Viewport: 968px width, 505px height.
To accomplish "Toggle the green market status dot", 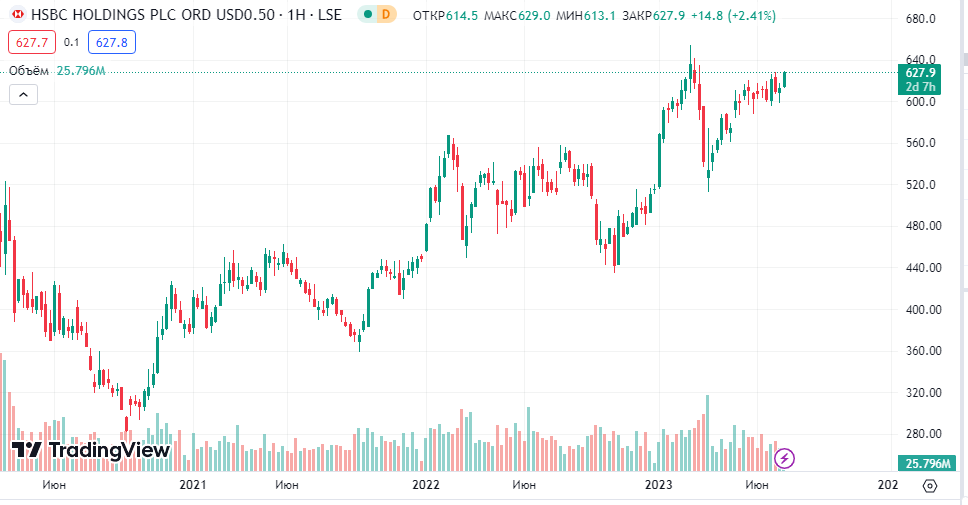I will pos(368,14).
